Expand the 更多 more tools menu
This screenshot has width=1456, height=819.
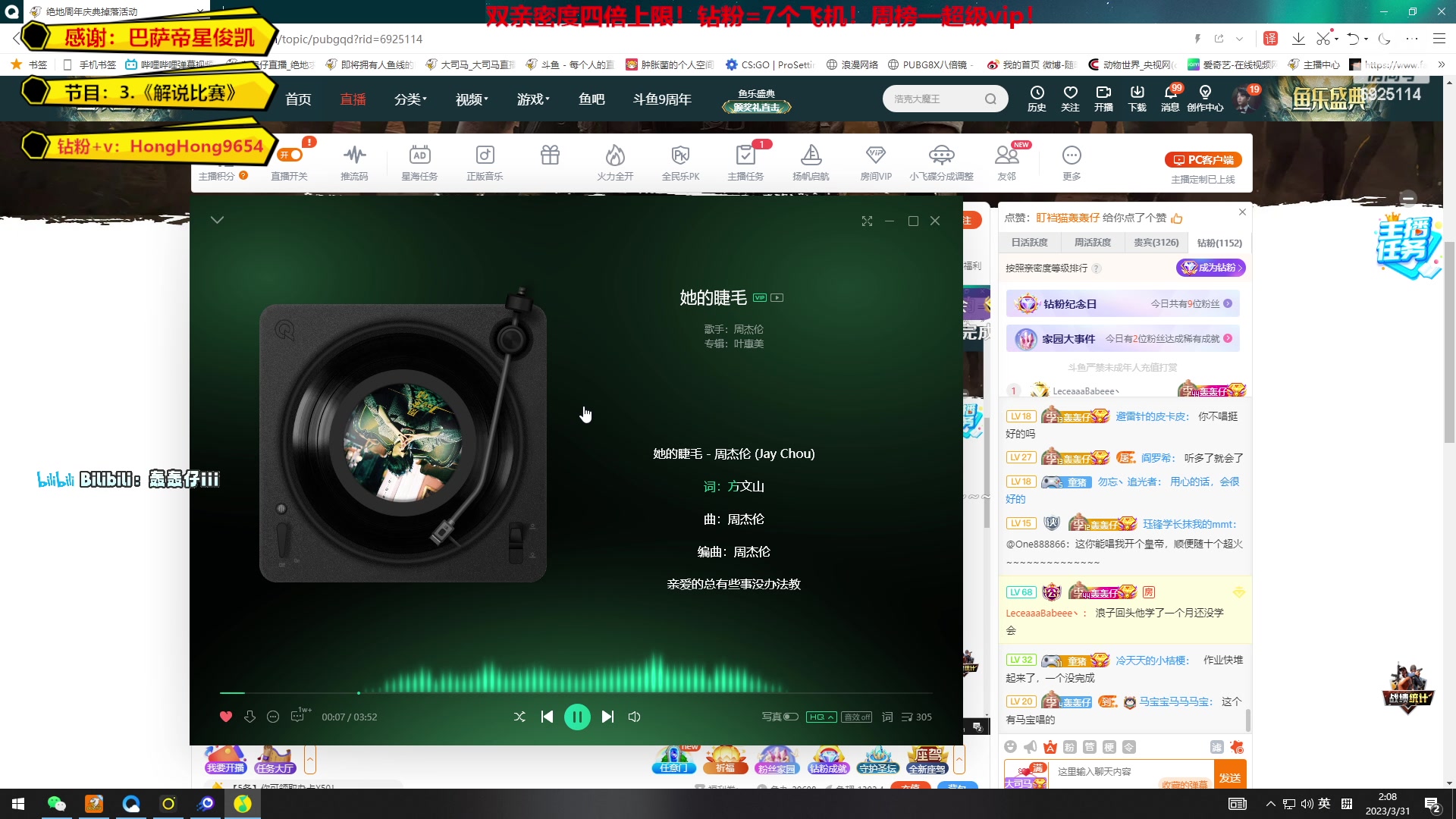coord(1072,162)
